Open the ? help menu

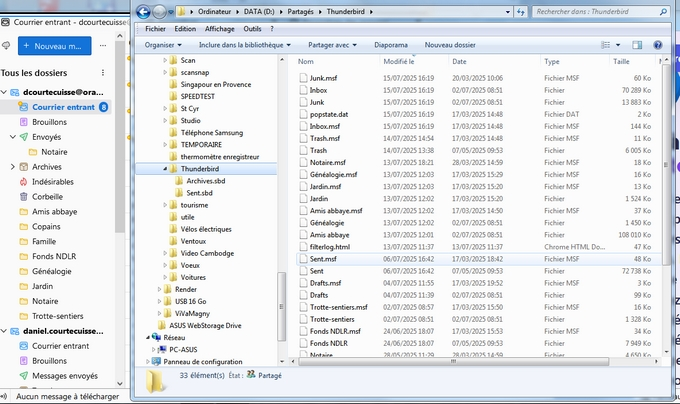tap(272, 29)
